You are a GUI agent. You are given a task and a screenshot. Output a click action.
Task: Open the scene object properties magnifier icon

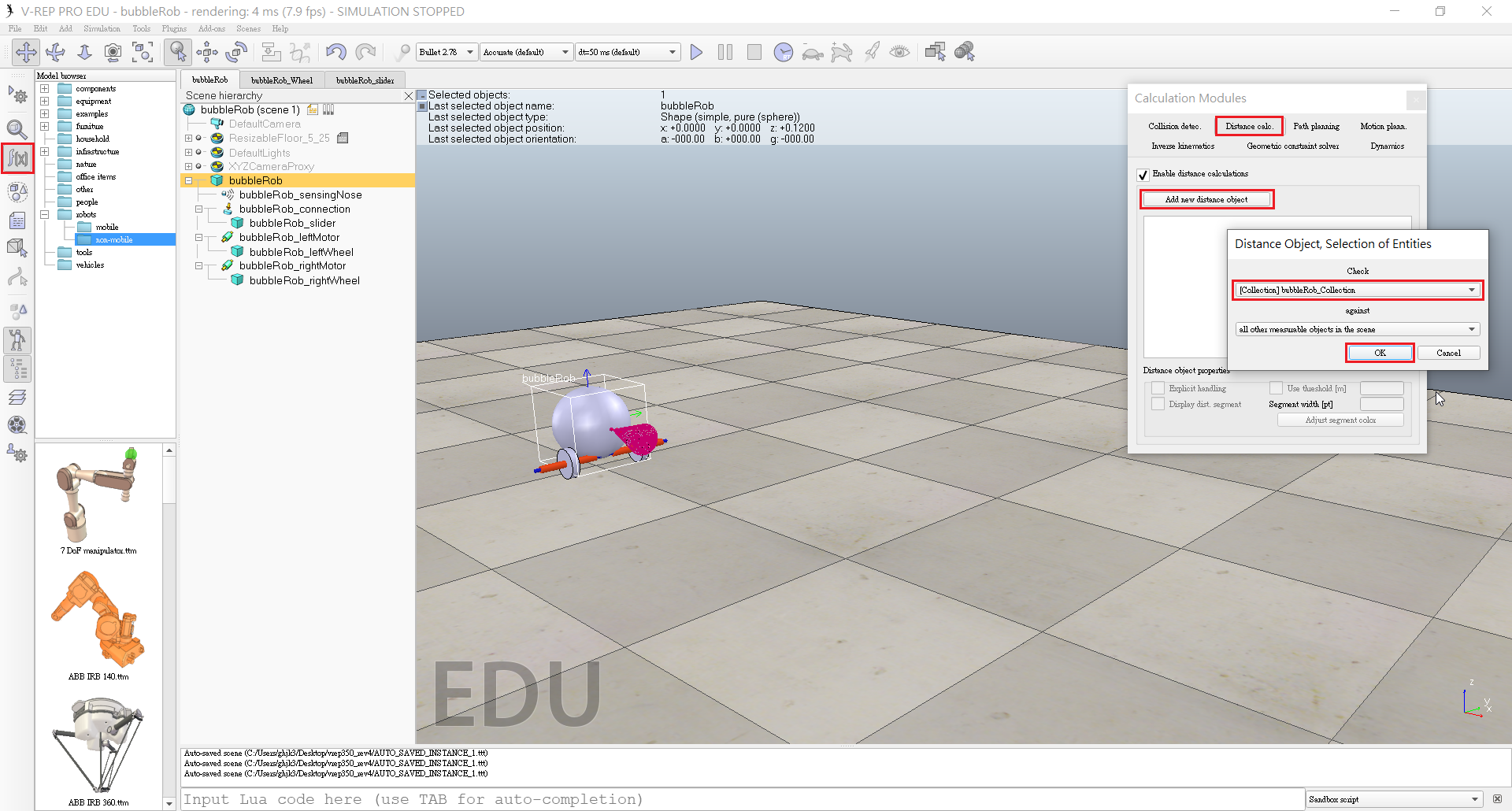(17, 128)
